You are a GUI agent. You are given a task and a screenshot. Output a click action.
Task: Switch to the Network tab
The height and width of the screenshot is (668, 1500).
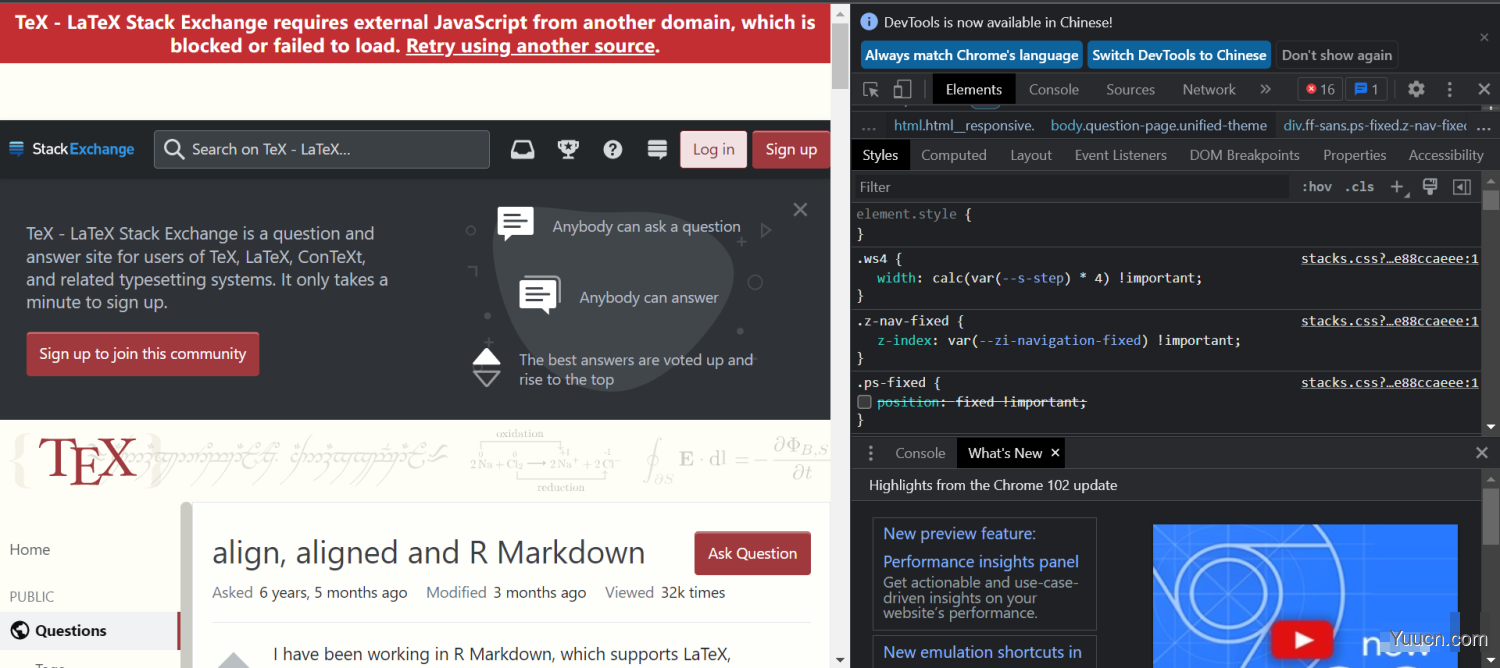pyautogui.click(x=1209, y=89)
